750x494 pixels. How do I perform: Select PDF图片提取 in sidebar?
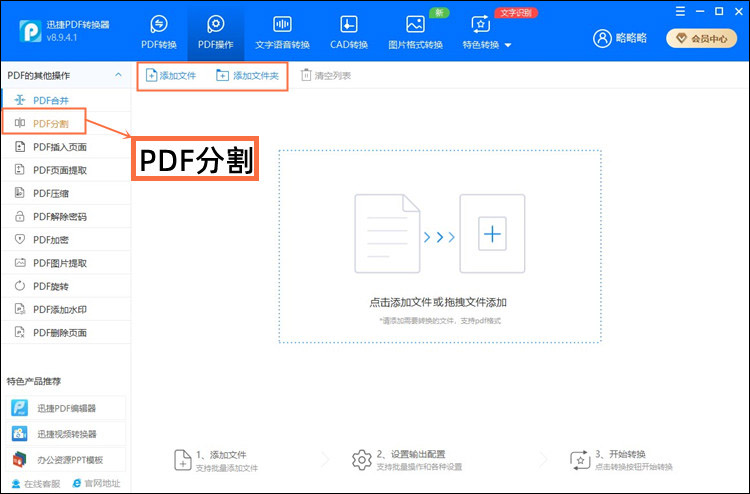click(66, 263)
